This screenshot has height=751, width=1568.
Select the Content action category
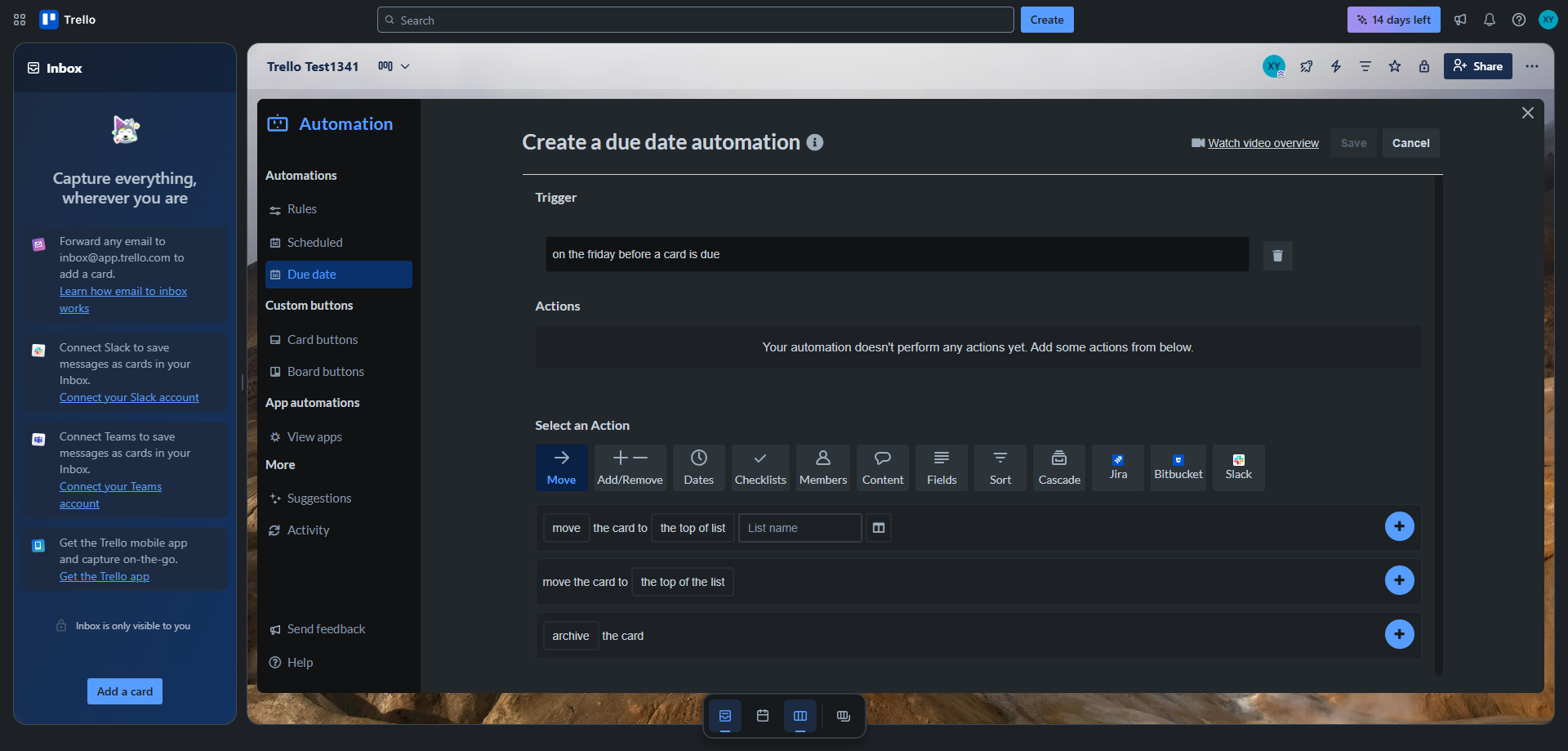click(883, 467)
